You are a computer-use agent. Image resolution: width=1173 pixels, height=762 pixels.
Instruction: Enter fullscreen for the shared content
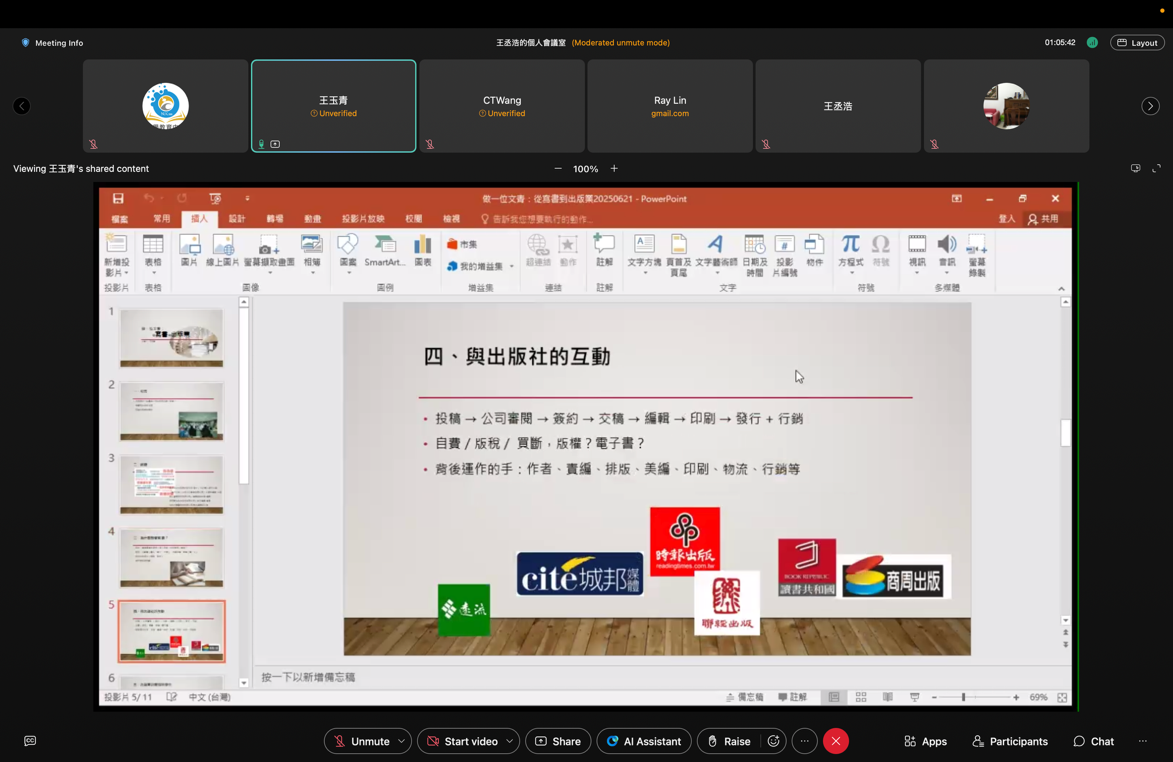pos(1157,169)
